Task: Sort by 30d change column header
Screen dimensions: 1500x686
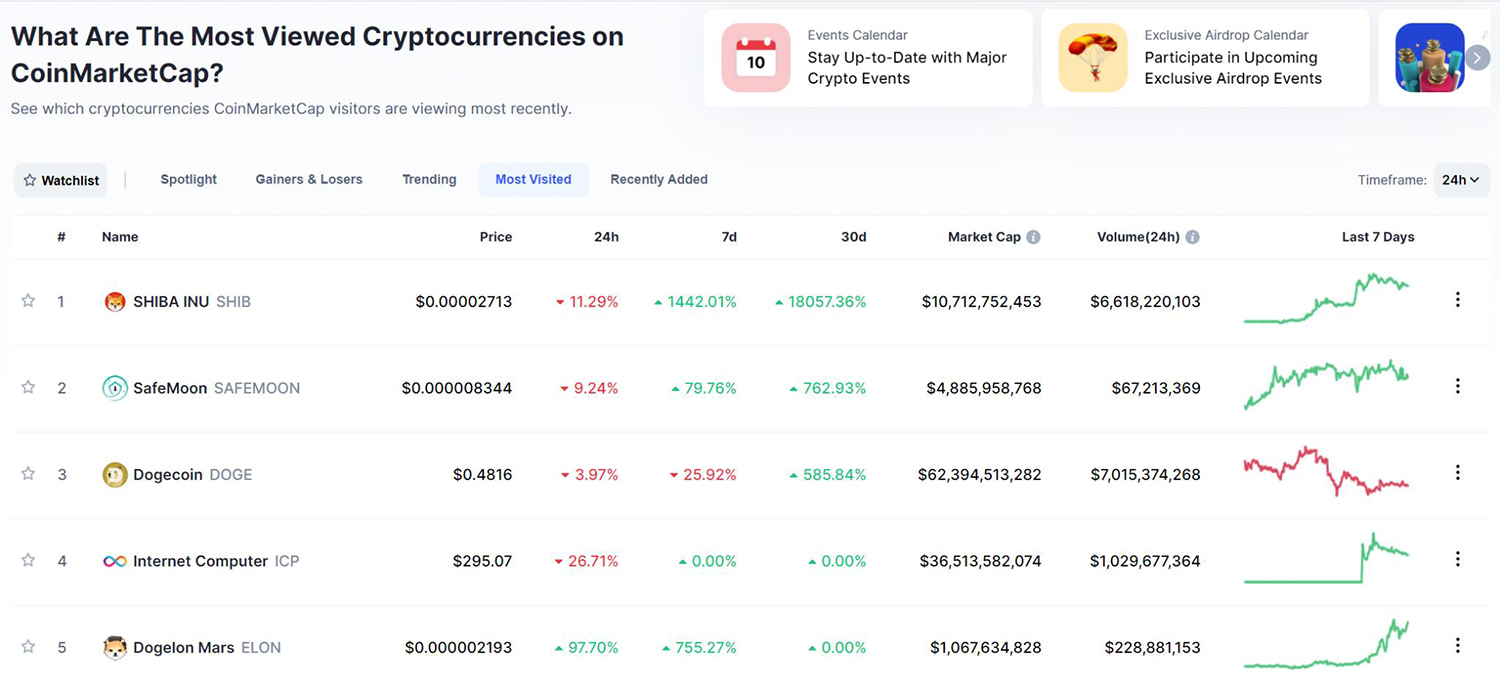Action: (x=853, y=237)
